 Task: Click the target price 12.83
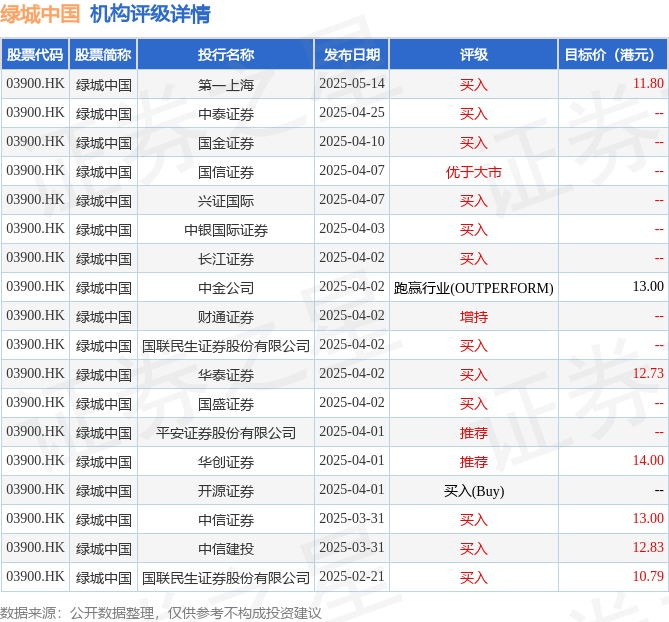[x=648, y=547]
